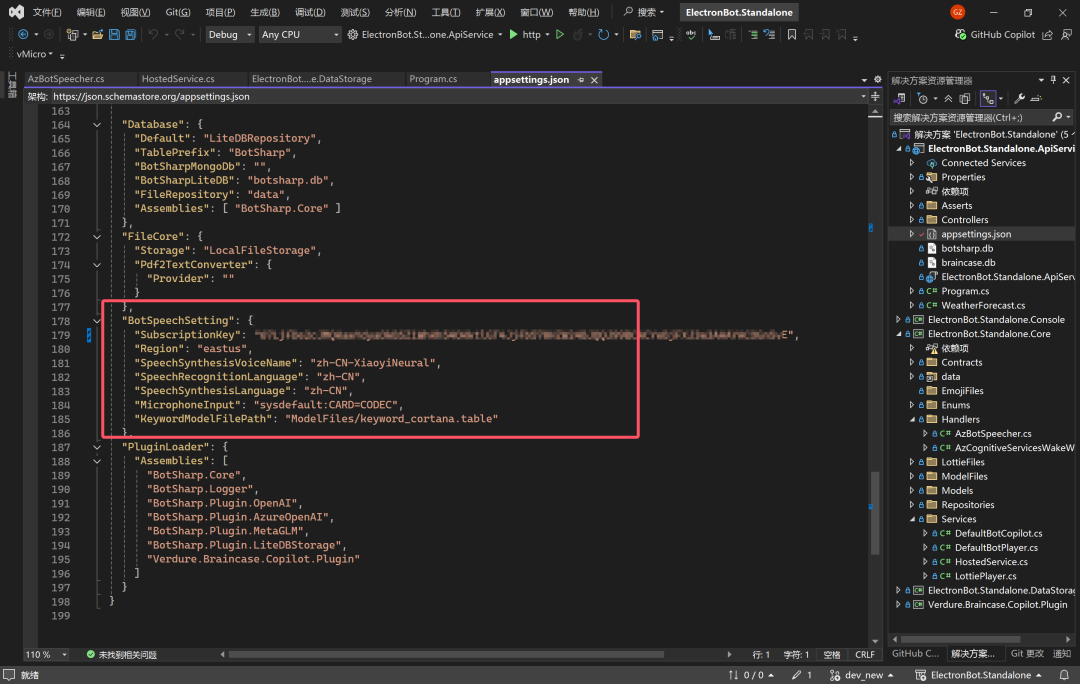Collapse the Handlers folder in Solution Explorer
This screenshot has height=684, width=1080.
912,419
